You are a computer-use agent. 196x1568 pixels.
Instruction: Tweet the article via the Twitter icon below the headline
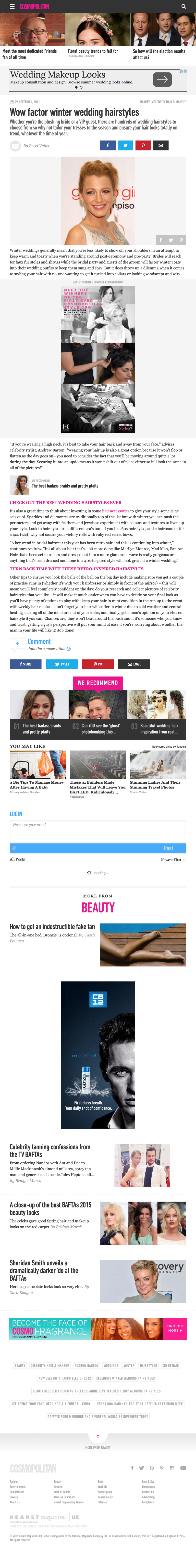[126, 146]
